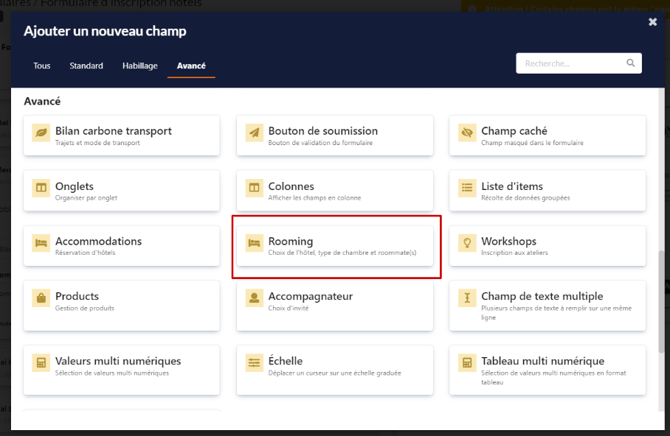Open the Standard tab

[86, 66]
